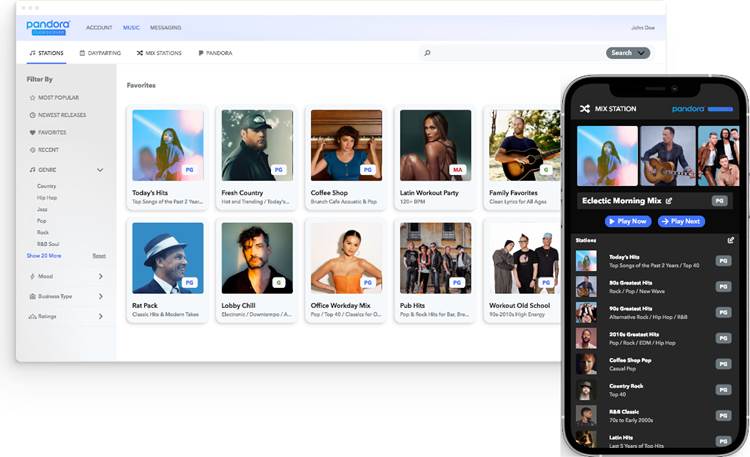Filter by Newest Releases
This screenshot has height=457, width=750.
click(x=58, y=115)
